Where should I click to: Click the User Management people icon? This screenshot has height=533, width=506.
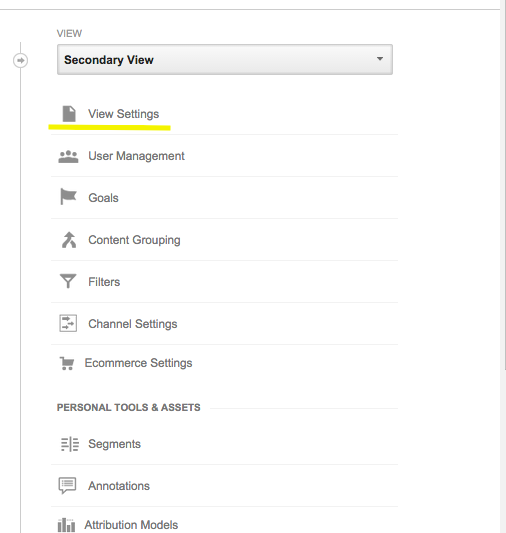(x=68, y=157)
